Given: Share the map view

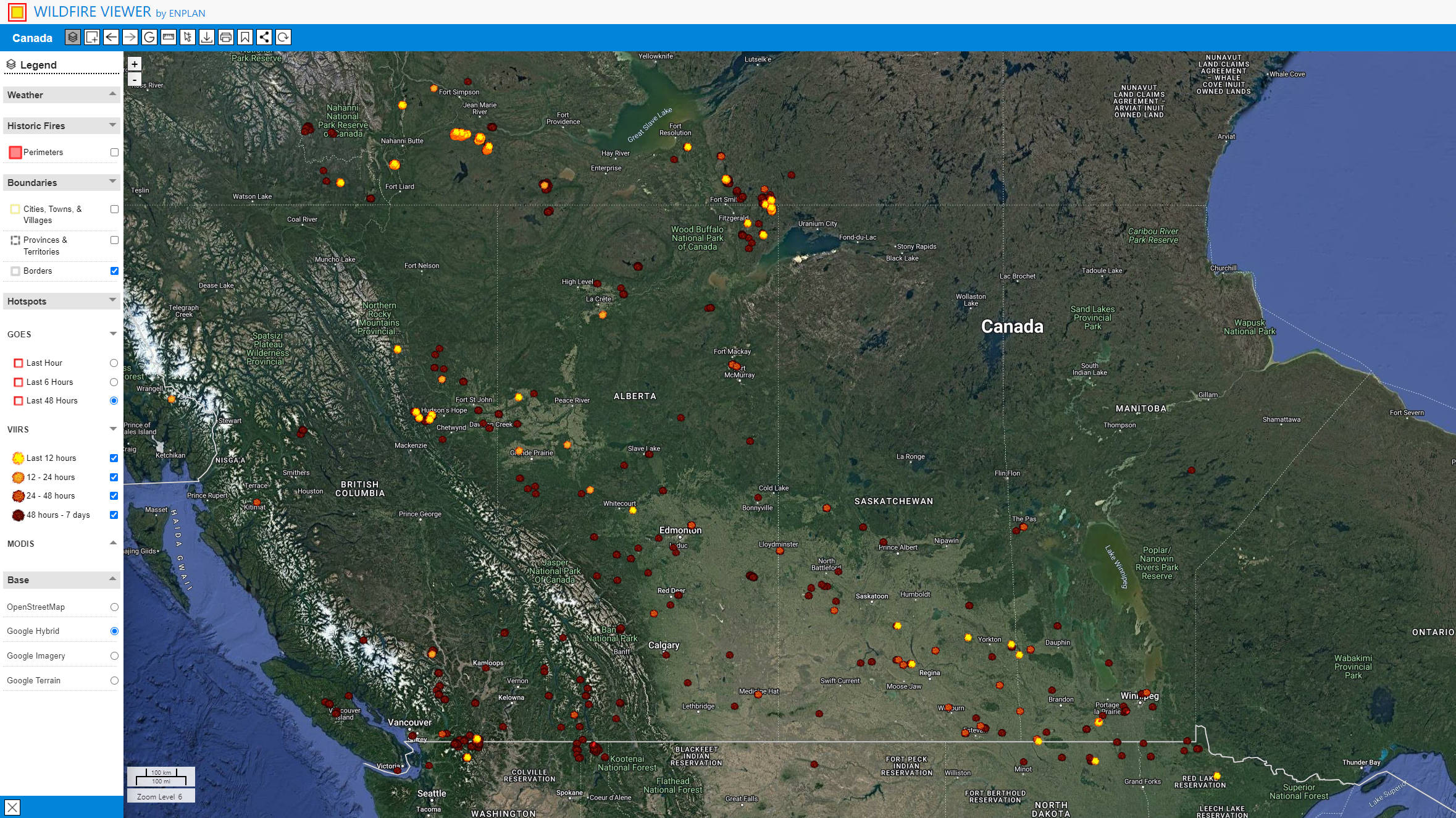Looking at the screenshot, I should tap(264, 38).
